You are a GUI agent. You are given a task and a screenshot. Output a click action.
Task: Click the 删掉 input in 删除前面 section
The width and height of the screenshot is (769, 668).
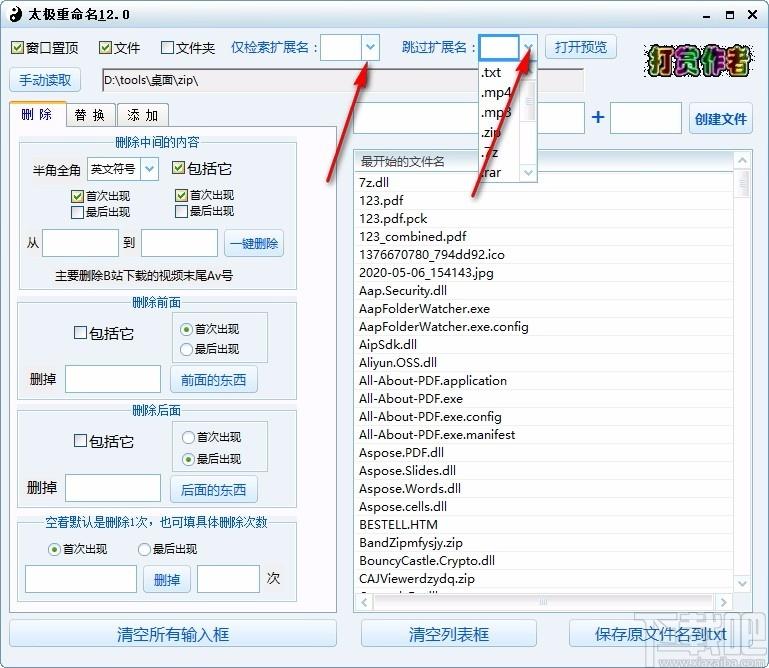tap(113, 379)
